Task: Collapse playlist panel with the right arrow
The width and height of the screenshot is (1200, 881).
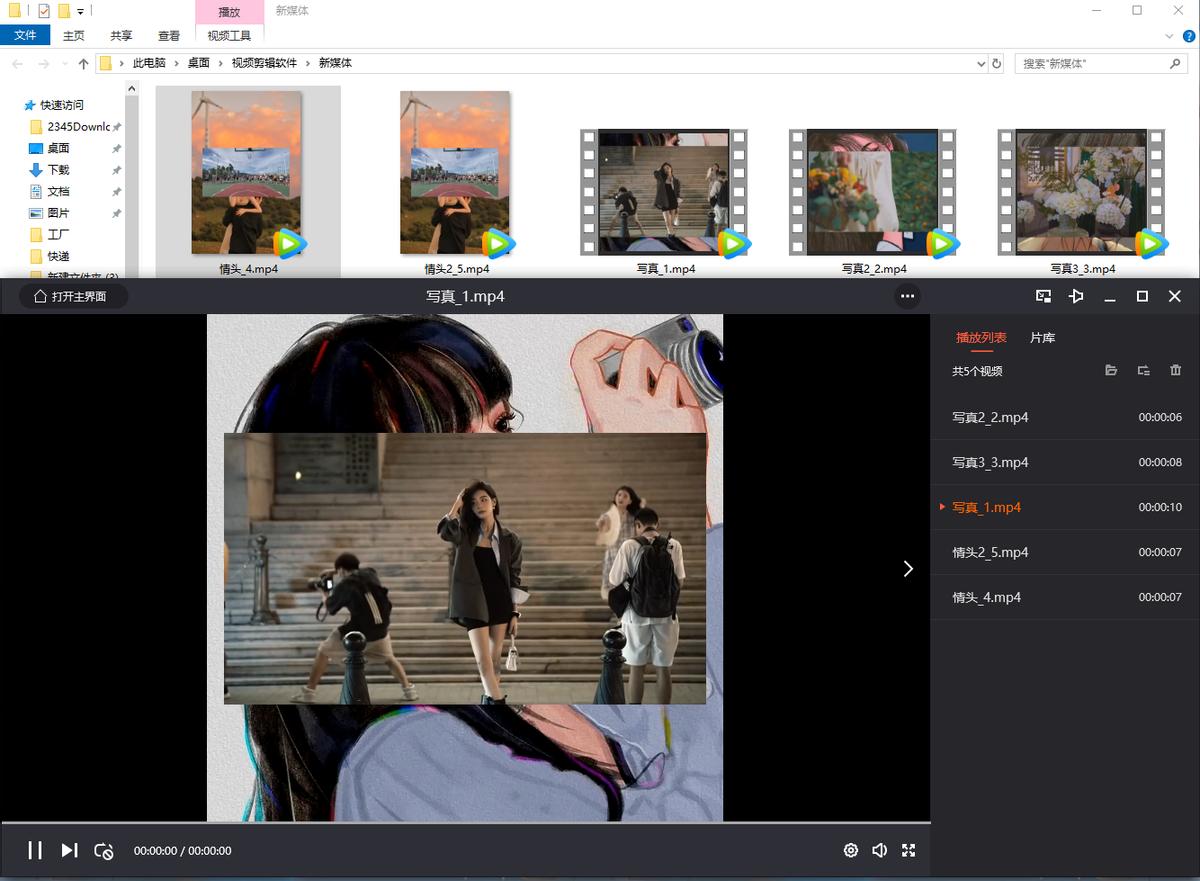Action: click(x=908, y=568)
